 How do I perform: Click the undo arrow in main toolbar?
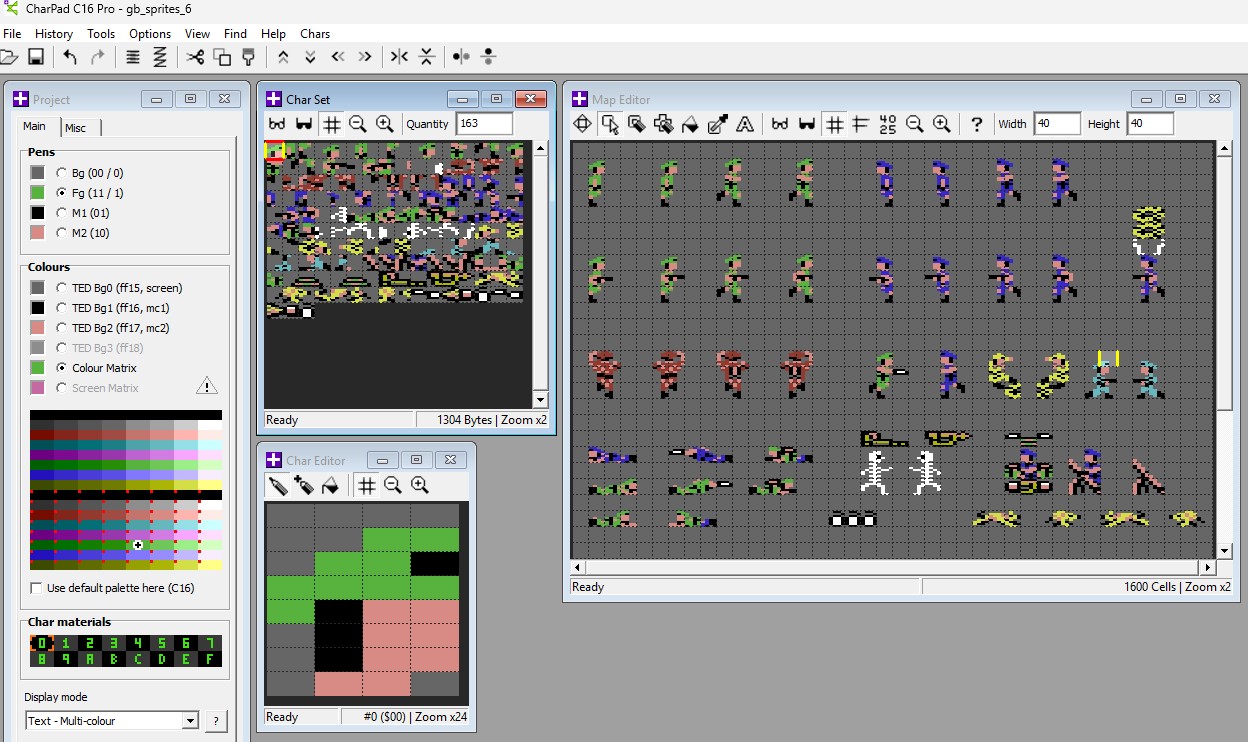pos(69,57)
